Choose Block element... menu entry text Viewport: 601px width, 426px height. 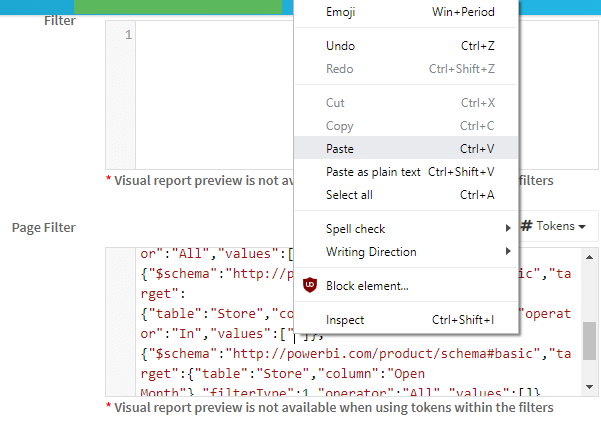[x=367, y=286]
